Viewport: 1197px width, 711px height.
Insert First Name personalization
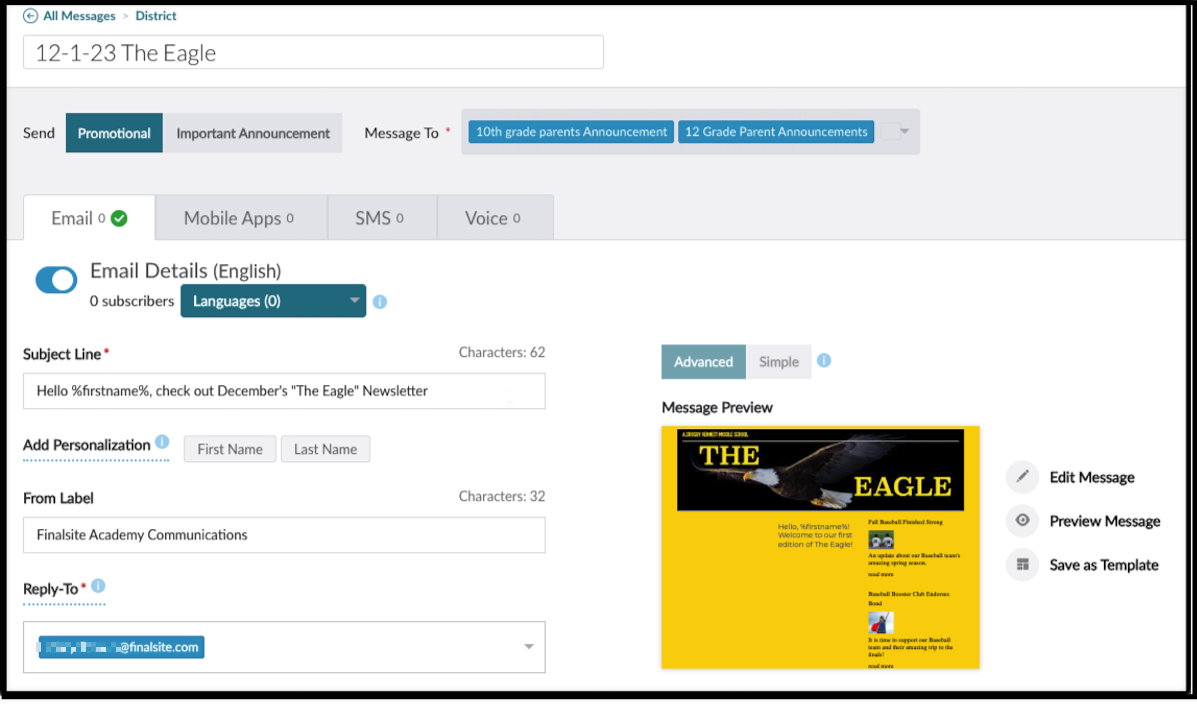click(230, 449)
